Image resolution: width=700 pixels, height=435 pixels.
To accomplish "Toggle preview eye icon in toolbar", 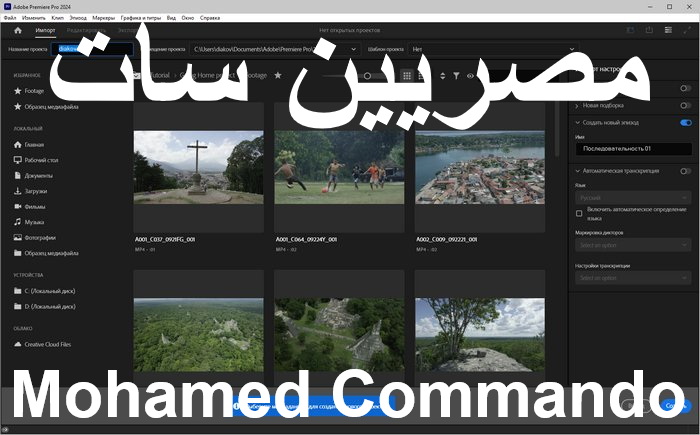I will [x=471, y=75].
